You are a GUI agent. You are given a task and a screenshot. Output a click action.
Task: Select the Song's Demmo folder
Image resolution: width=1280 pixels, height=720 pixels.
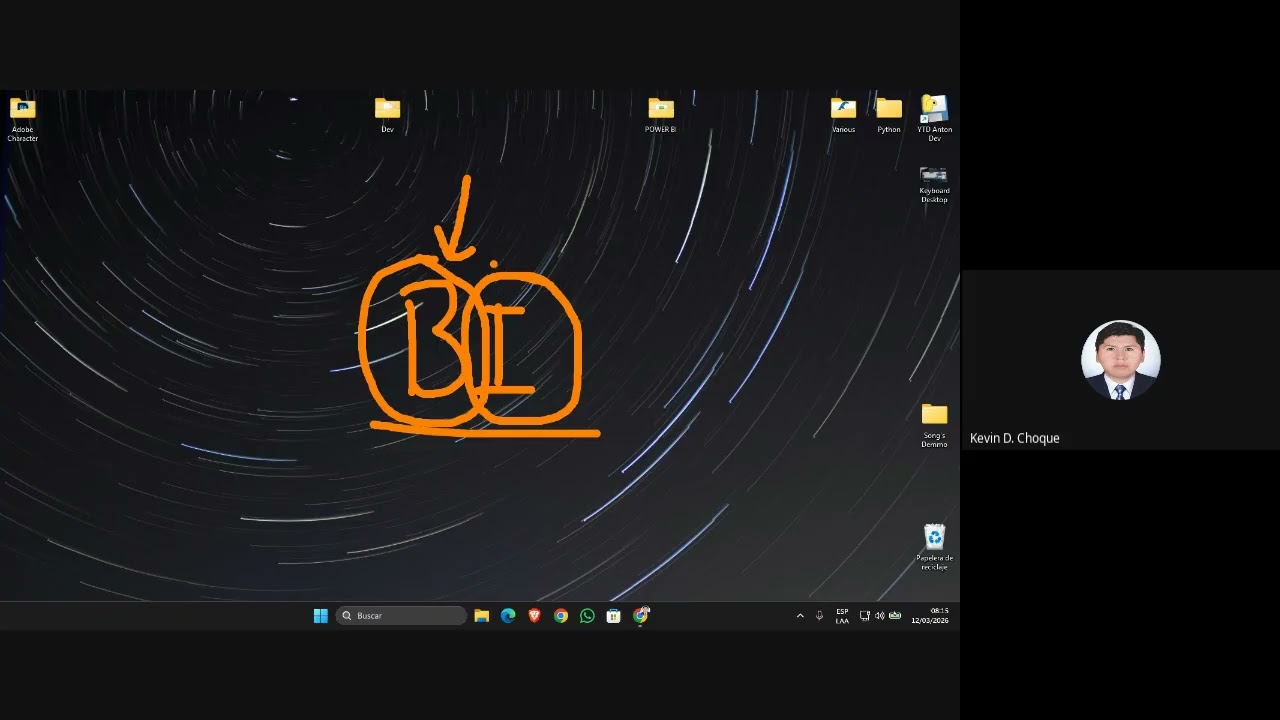934,426
